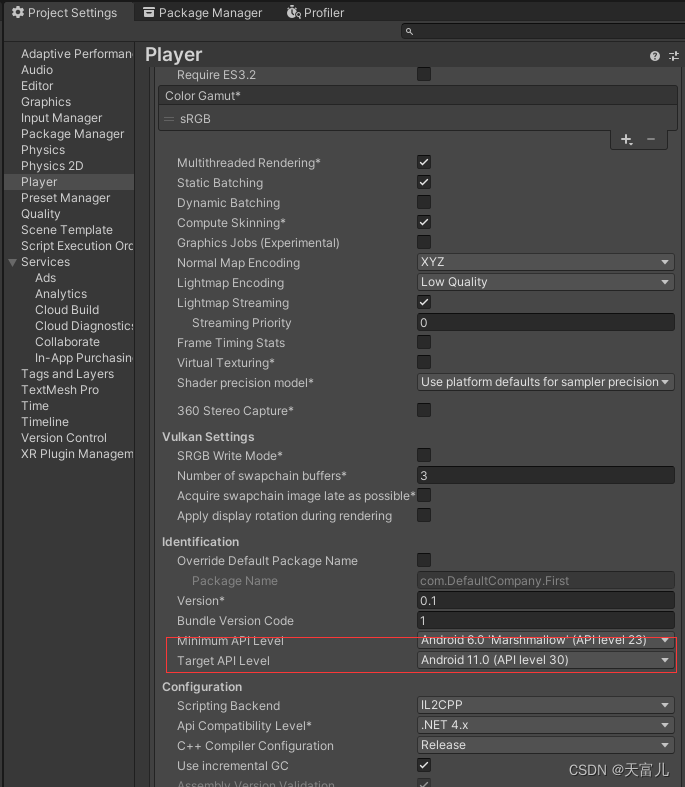This screenshot has height=787, width=685.
Task: Enable Apply display rotation during rendering
Action: pyautogui.click(x=424, y=515)
